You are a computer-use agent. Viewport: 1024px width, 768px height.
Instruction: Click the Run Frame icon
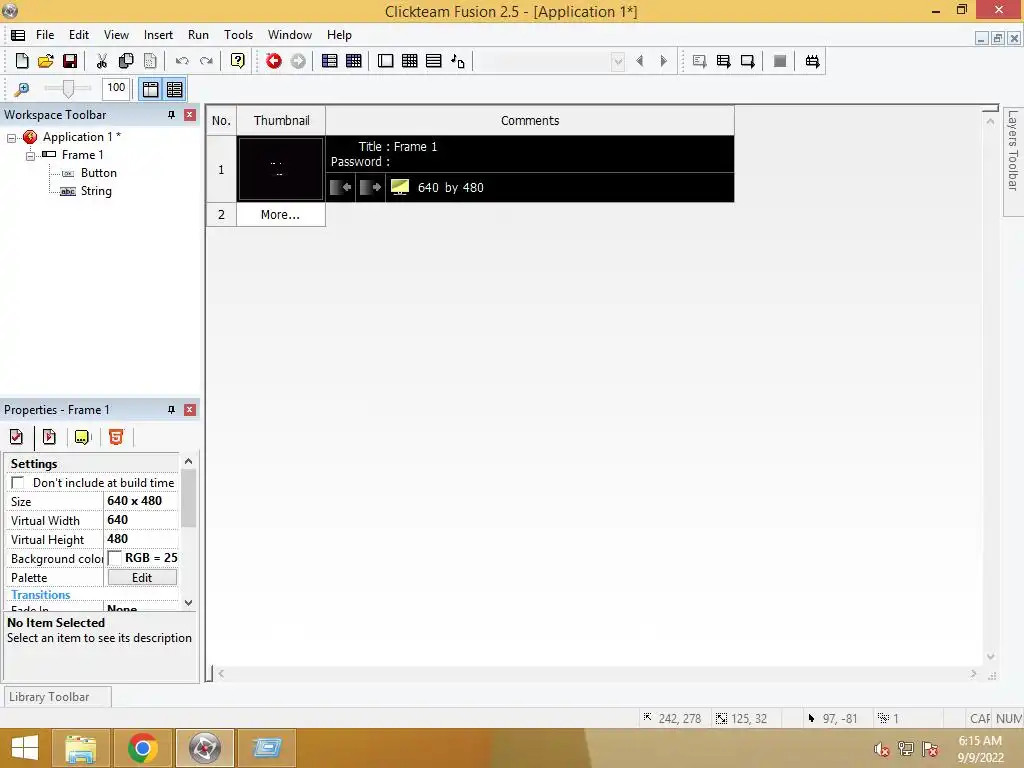[748, 61]
